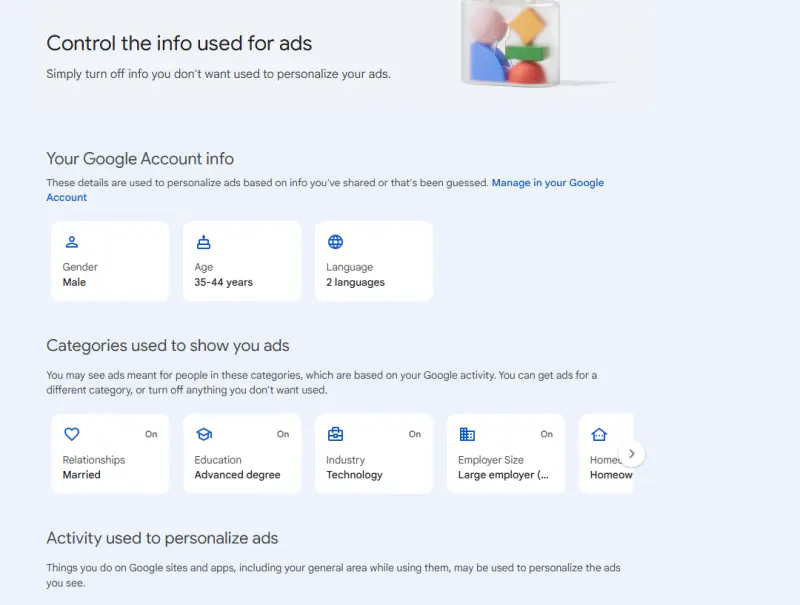Image resolution: width=800 pixels, height=605 pixels.
Task: Click the Employer Size building icon
Action: 467,434
